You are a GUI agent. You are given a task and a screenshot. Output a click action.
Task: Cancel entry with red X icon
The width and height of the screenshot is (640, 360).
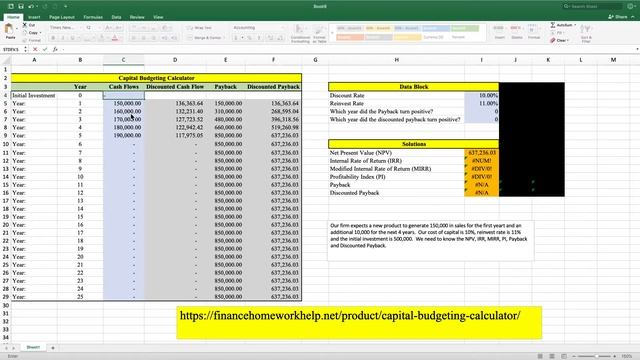tap(35, 49)
